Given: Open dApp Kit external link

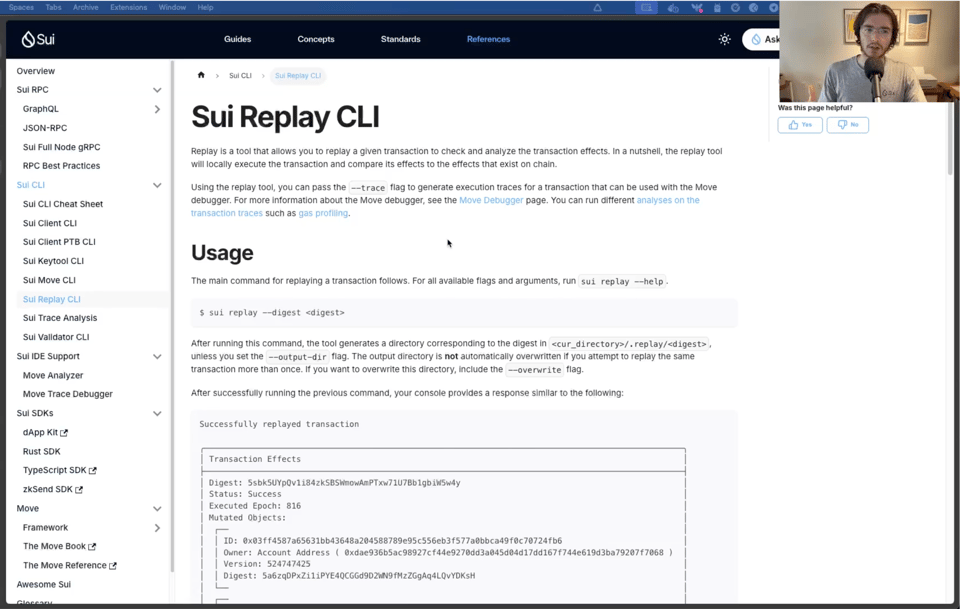Looking at the screenshot, I should (x=45, y=432).
